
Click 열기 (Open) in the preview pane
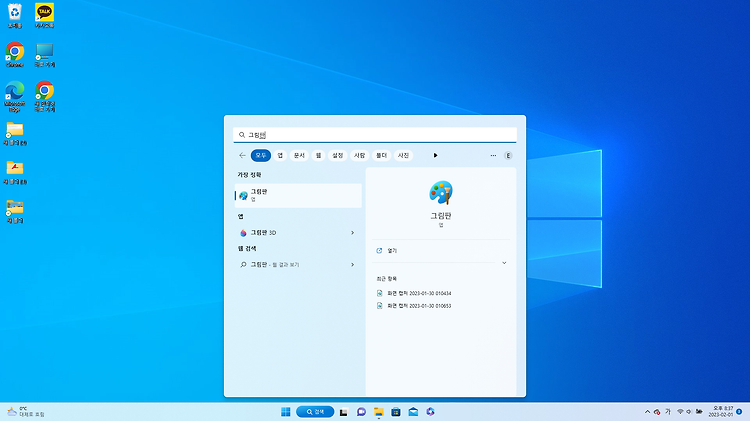392,251
